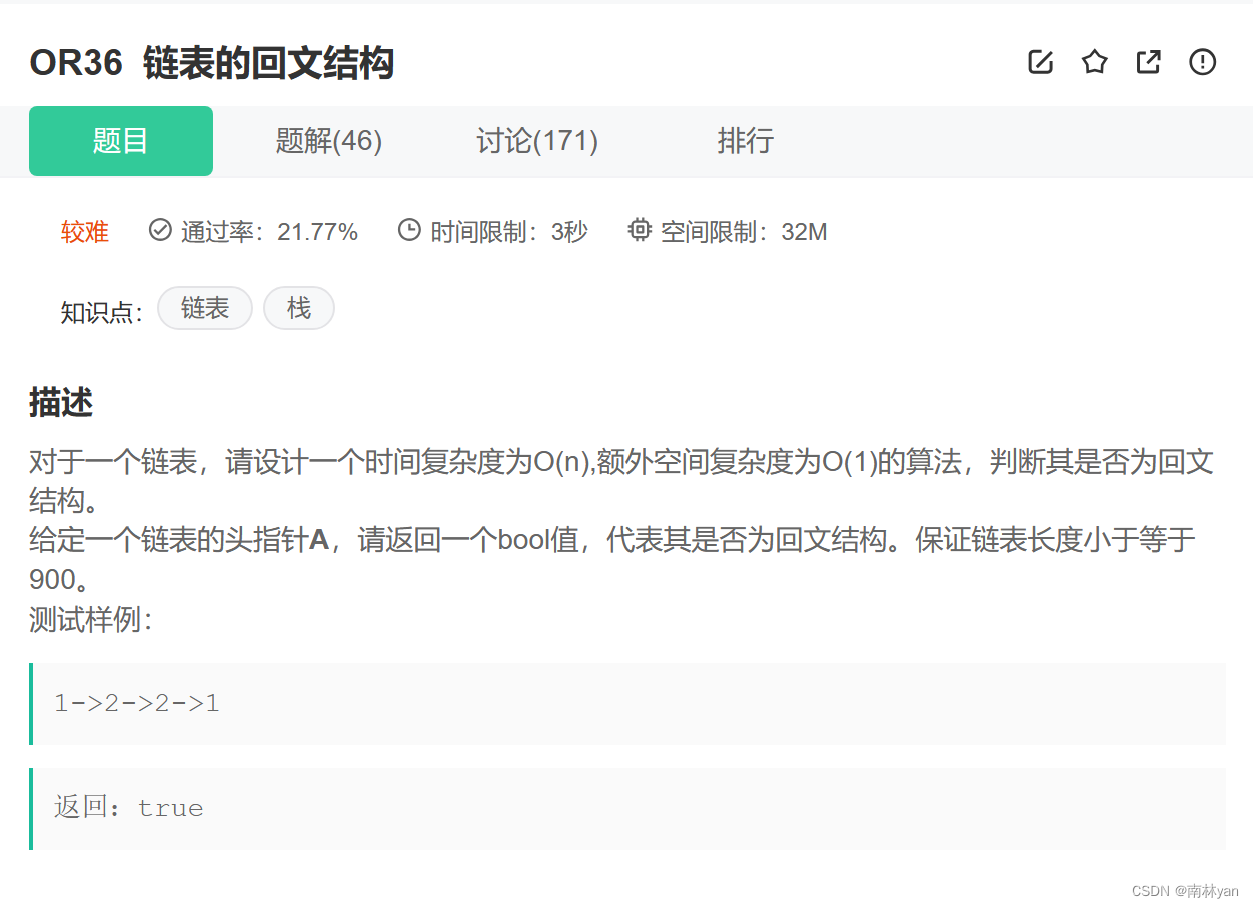Click the 链表 knowledge tag
1254x908 pixels.
(x=204, y=308)
